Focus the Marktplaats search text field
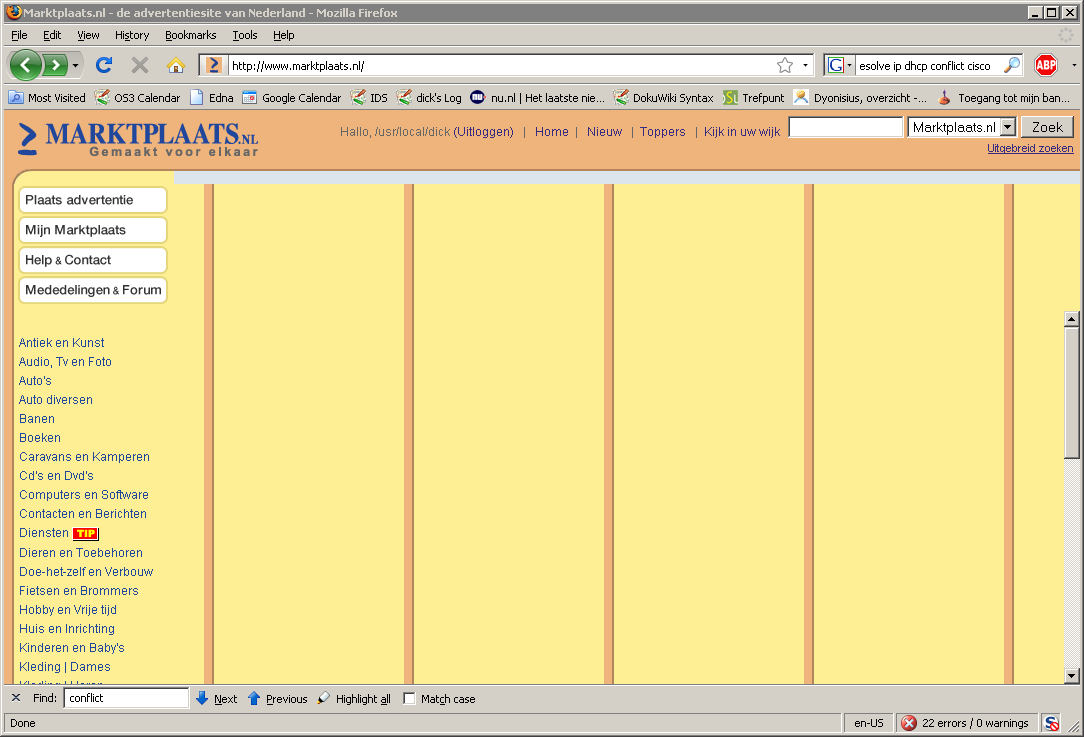The image size is (1084, 737). tap(846, 127)
